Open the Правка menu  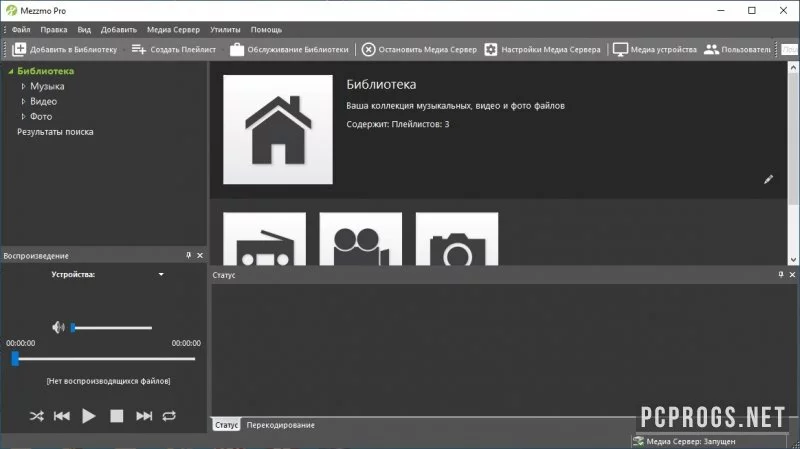click(54, 30)
